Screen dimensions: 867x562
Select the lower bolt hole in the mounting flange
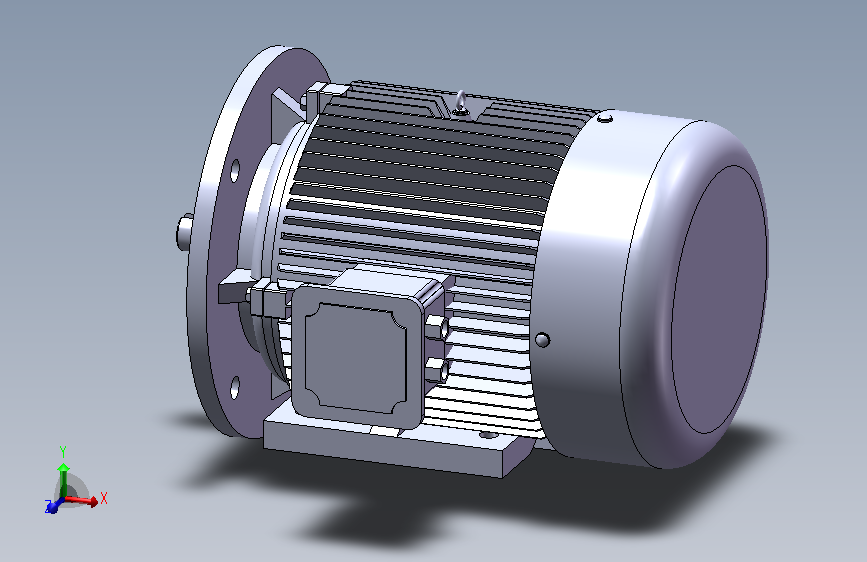tap(235, 387)
